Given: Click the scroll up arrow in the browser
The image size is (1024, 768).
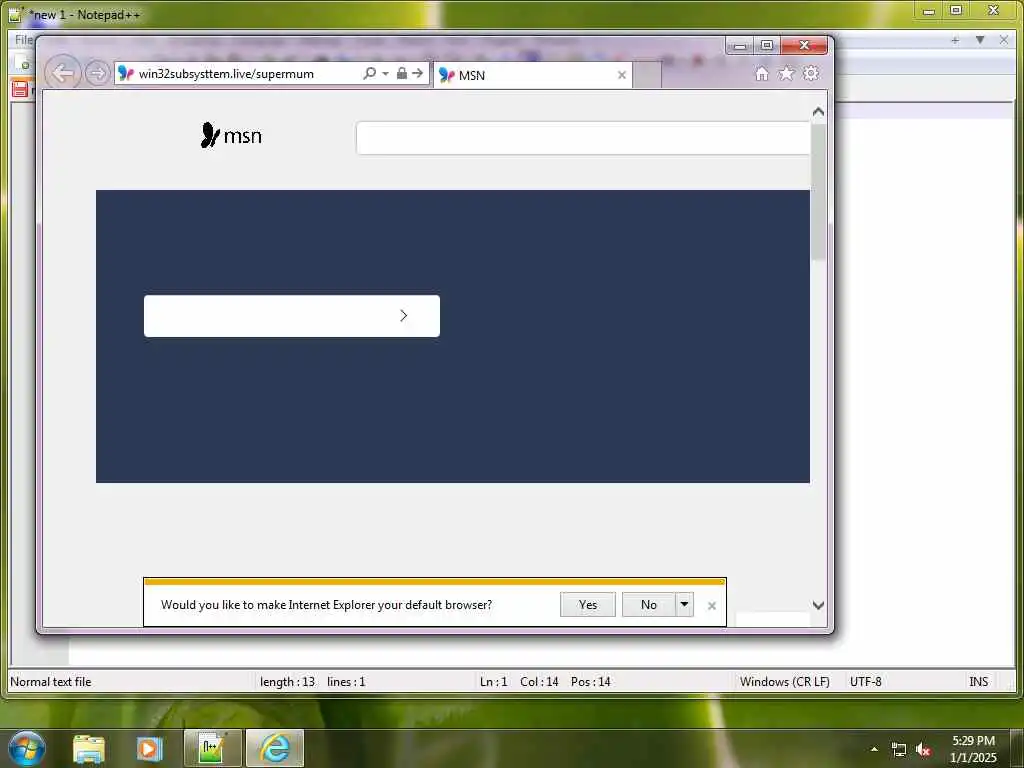Looking at the screenshot, I should 818,112.
